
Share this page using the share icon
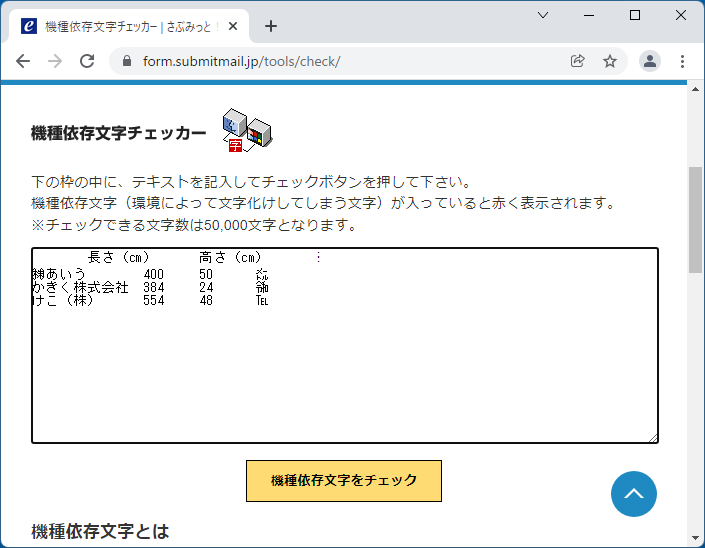[x=577, y=61]
